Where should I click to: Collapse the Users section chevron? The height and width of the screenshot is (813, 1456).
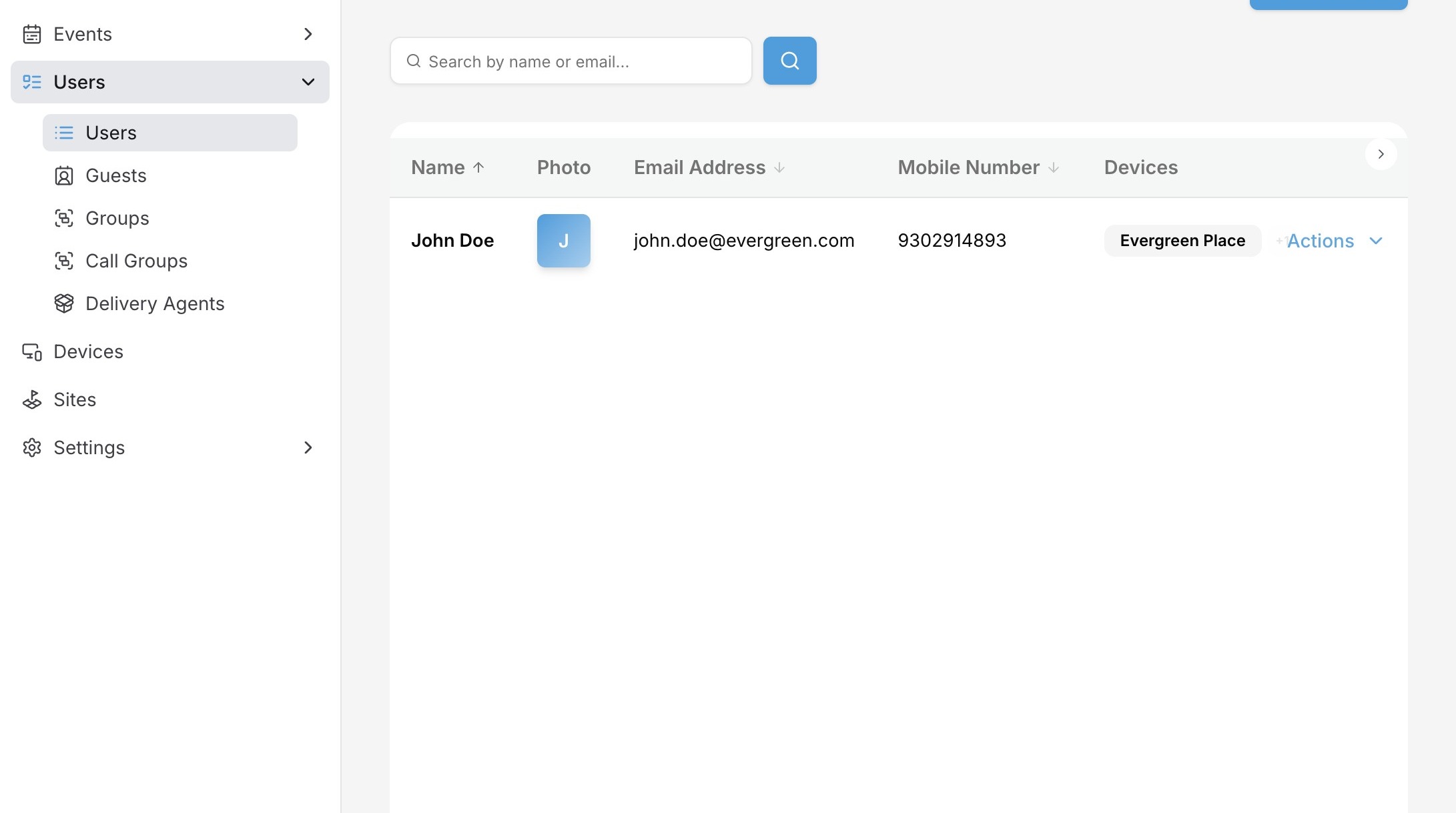coord(308,82)
